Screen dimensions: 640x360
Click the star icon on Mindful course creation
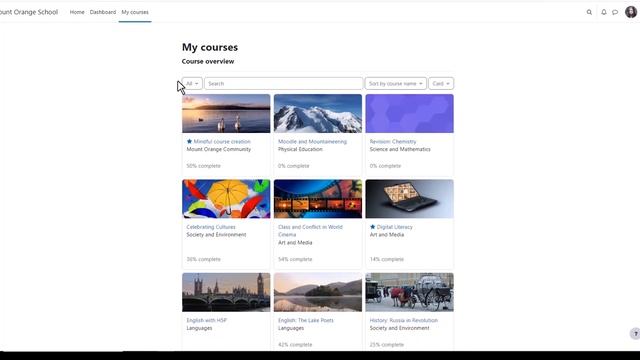189,141
